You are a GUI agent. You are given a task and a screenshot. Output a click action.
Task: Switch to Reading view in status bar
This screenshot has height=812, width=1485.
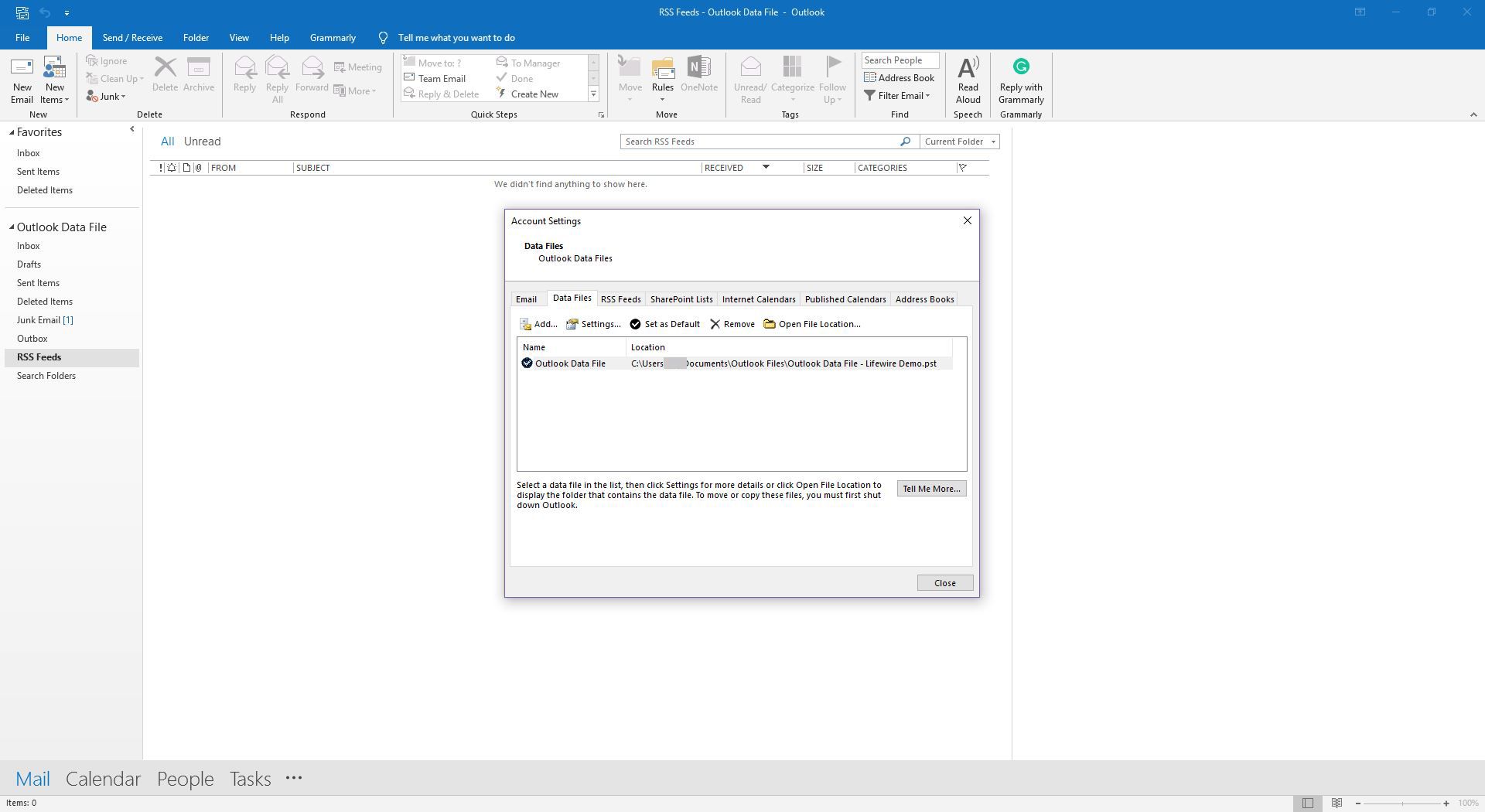[x=1336, y=803]
